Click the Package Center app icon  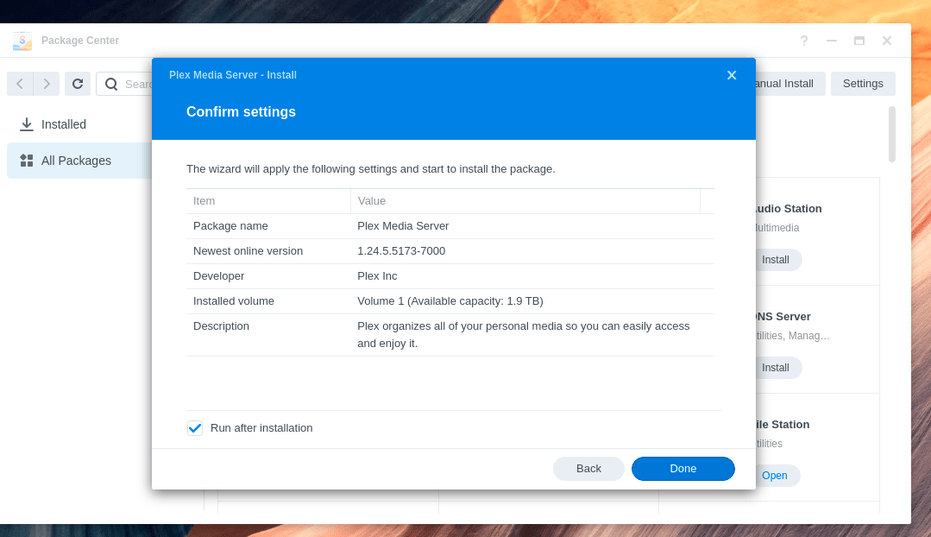[x=22, y=40]
